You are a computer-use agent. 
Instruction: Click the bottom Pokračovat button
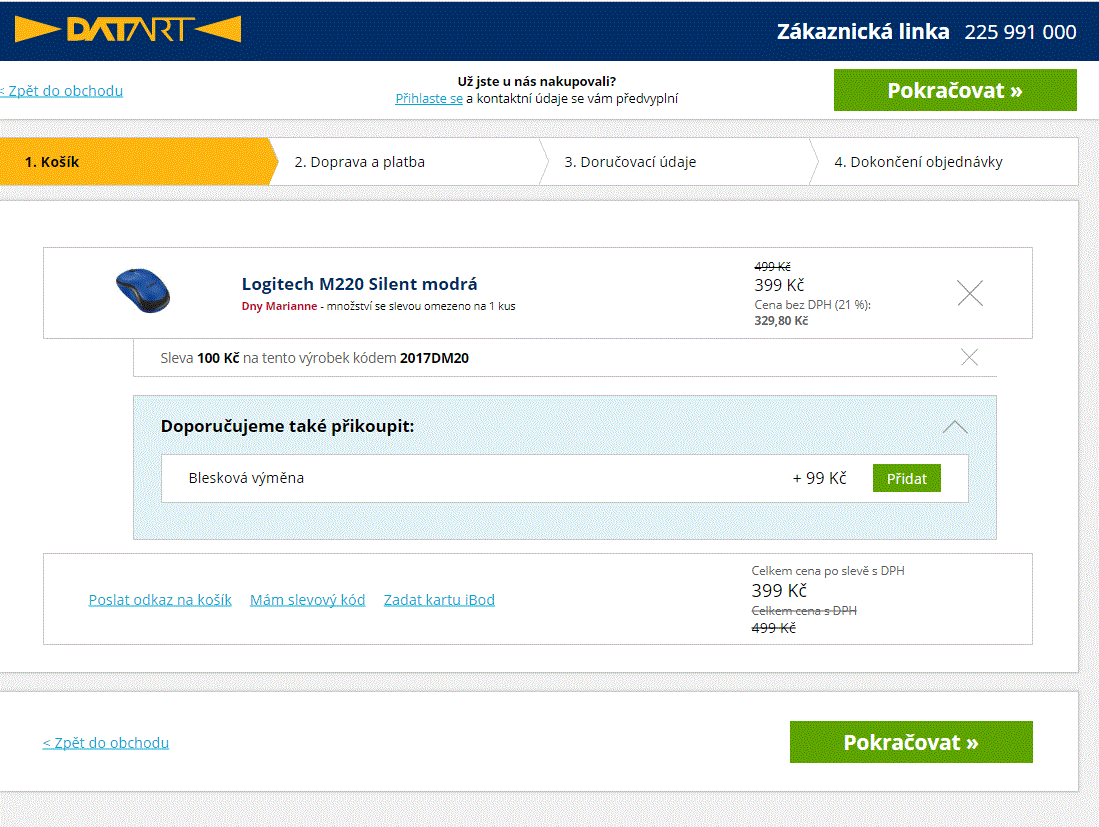(911, 742)
